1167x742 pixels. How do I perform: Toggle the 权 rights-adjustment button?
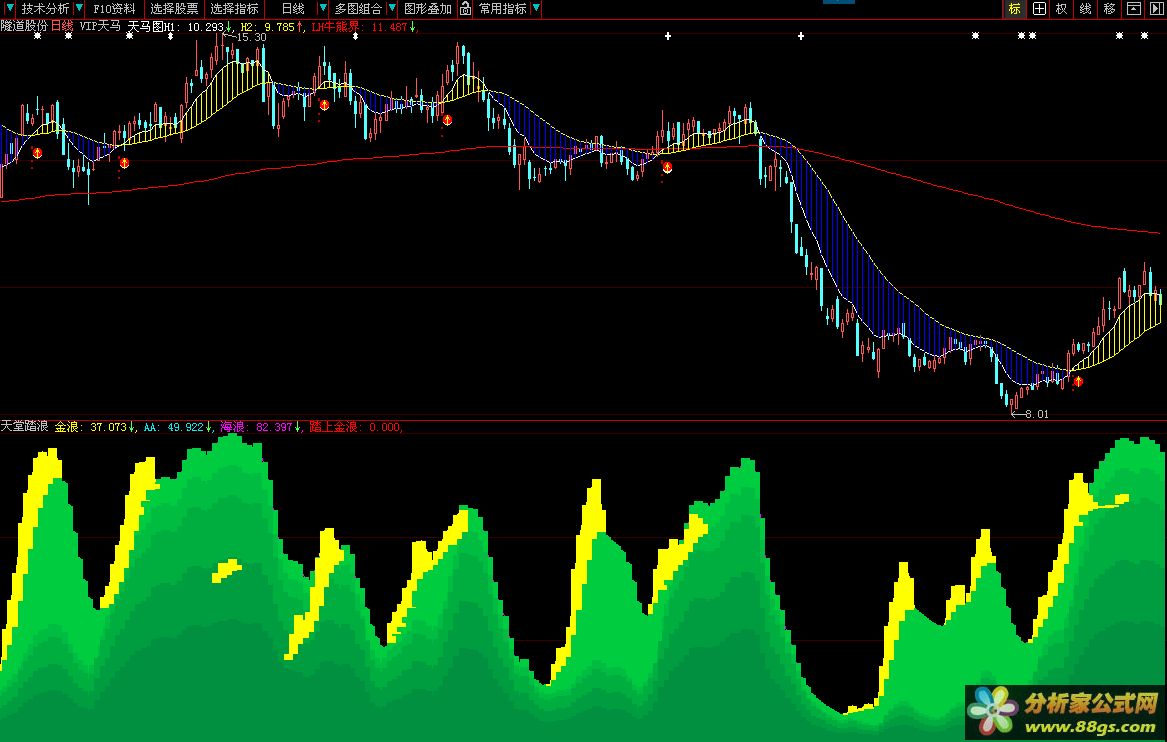click(1062, 9)
